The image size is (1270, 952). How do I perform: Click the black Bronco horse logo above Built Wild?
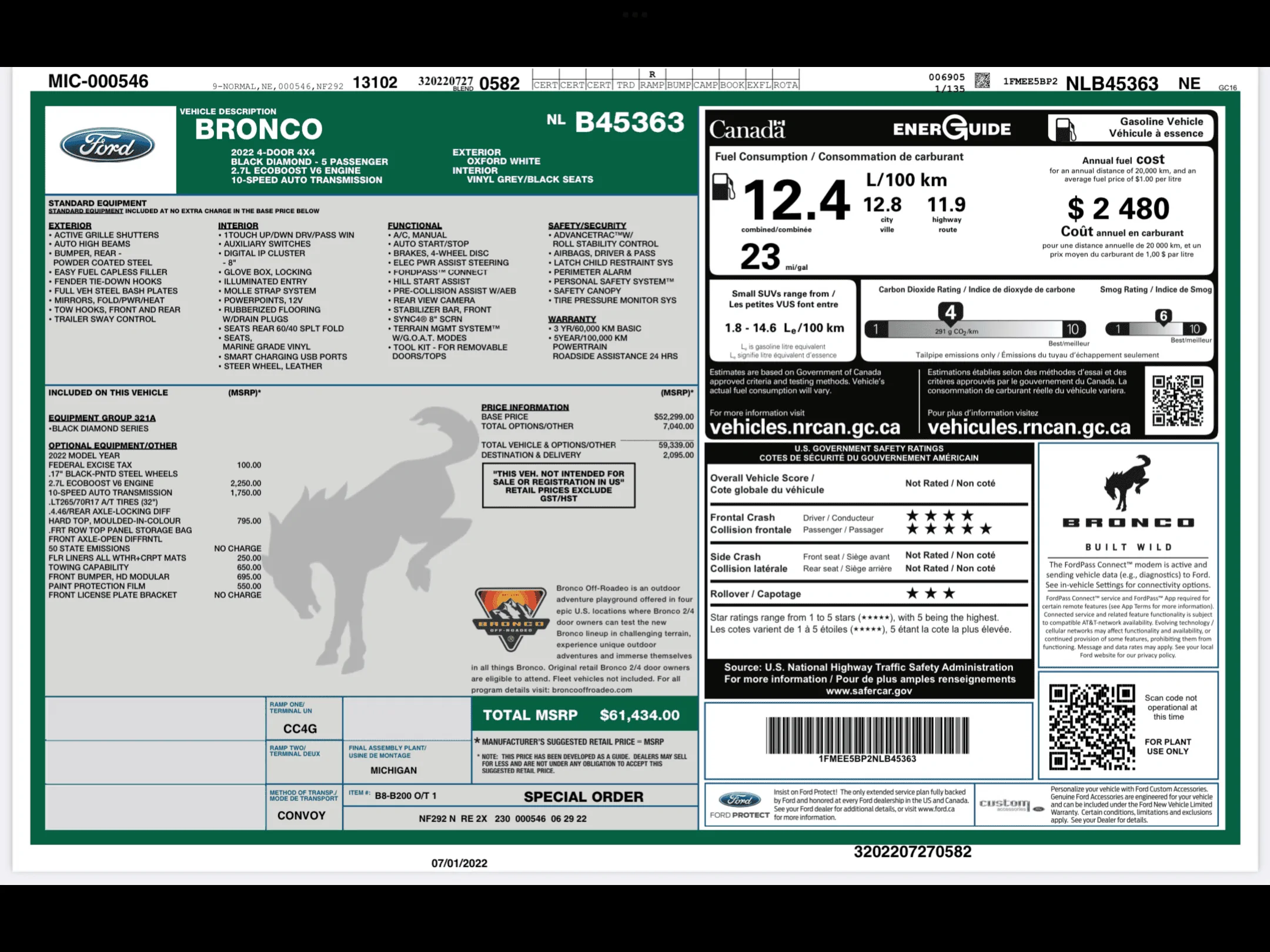1127,482
